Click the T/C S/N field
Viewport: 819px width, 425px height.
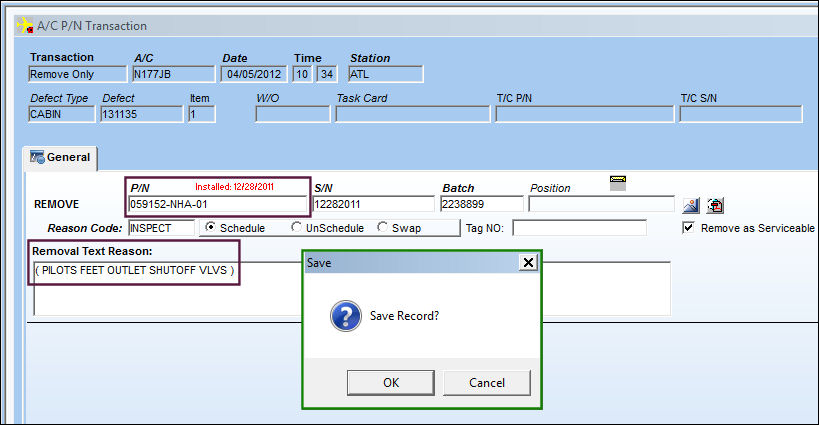[741, 114]
